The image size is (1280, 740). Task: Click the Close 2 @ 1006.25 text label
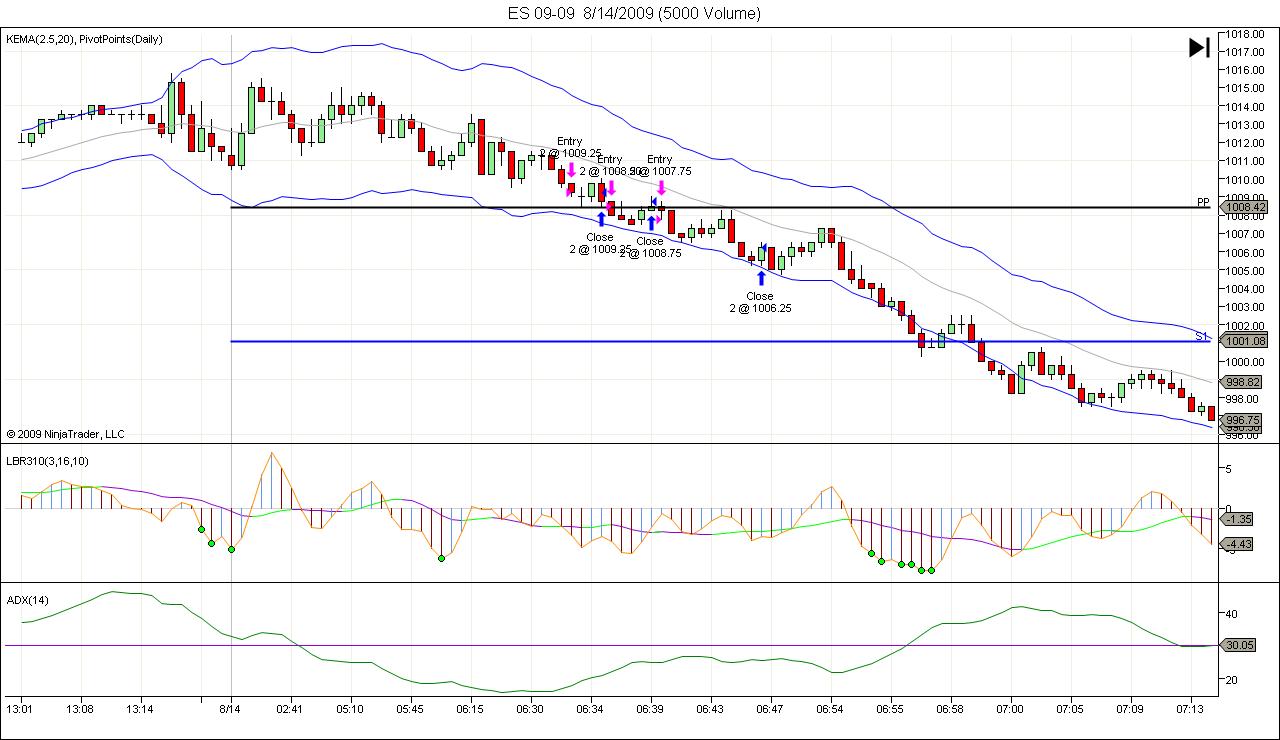[760, 302]
